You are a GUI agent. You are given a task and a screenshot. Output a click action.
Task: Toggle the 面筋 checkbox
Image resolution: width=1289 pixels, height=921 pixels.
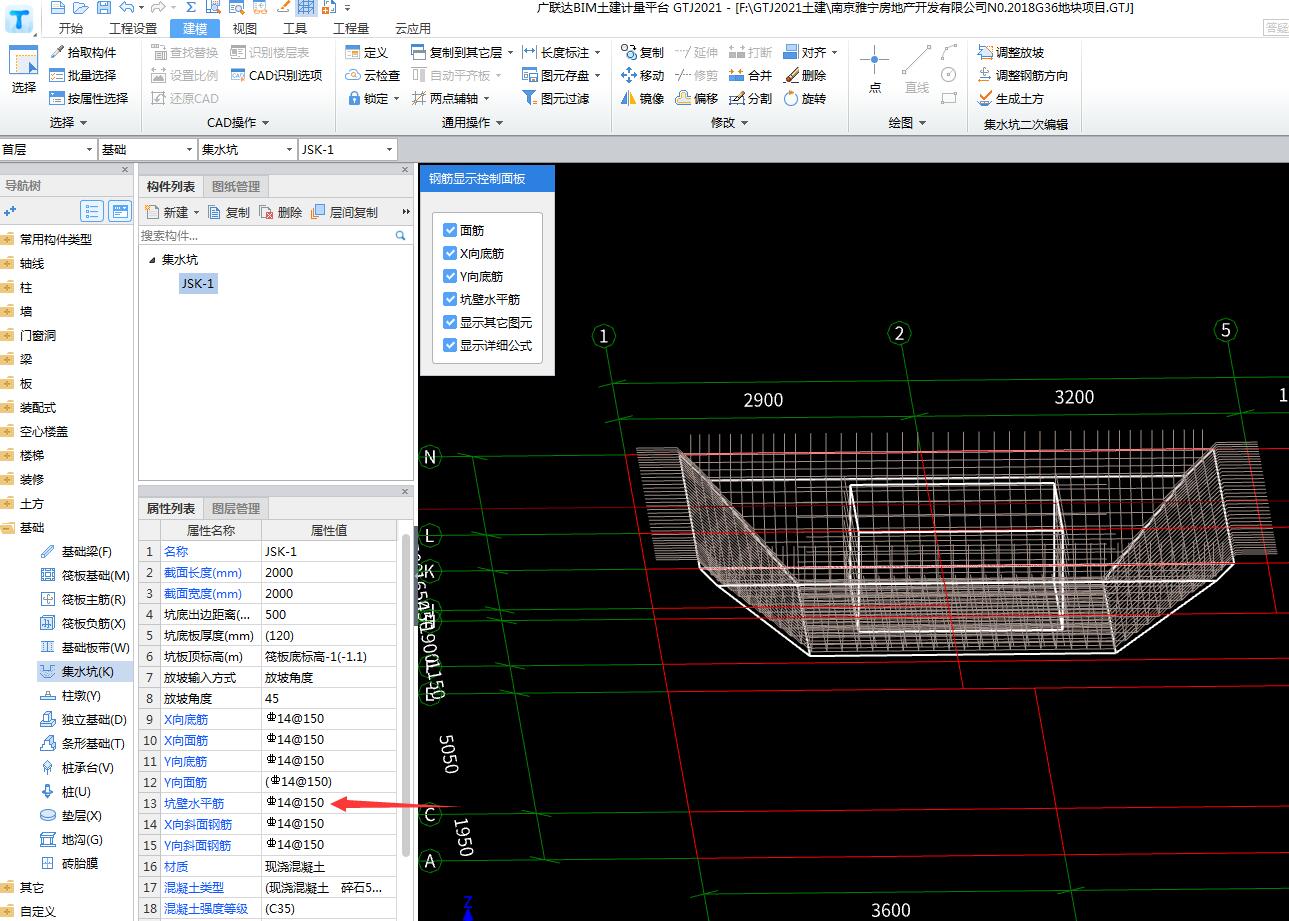[450, 230]
